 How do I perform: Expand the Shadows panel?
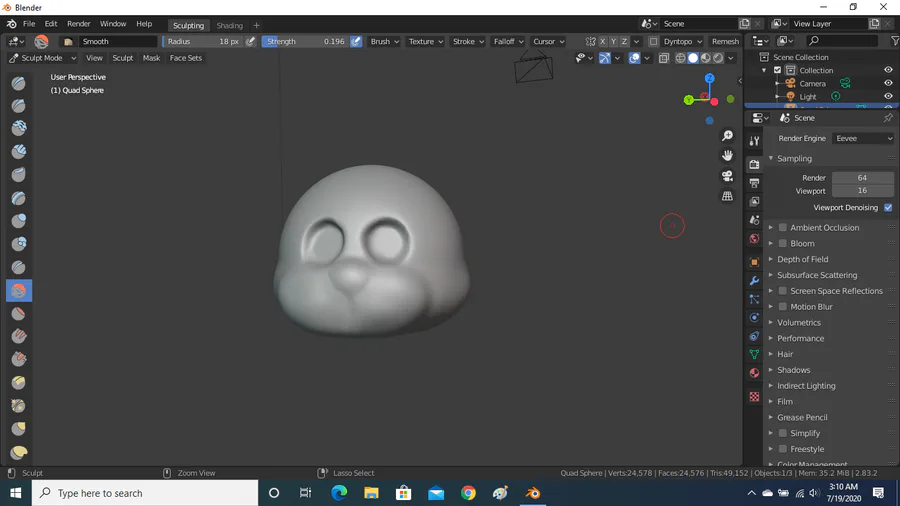793,370
